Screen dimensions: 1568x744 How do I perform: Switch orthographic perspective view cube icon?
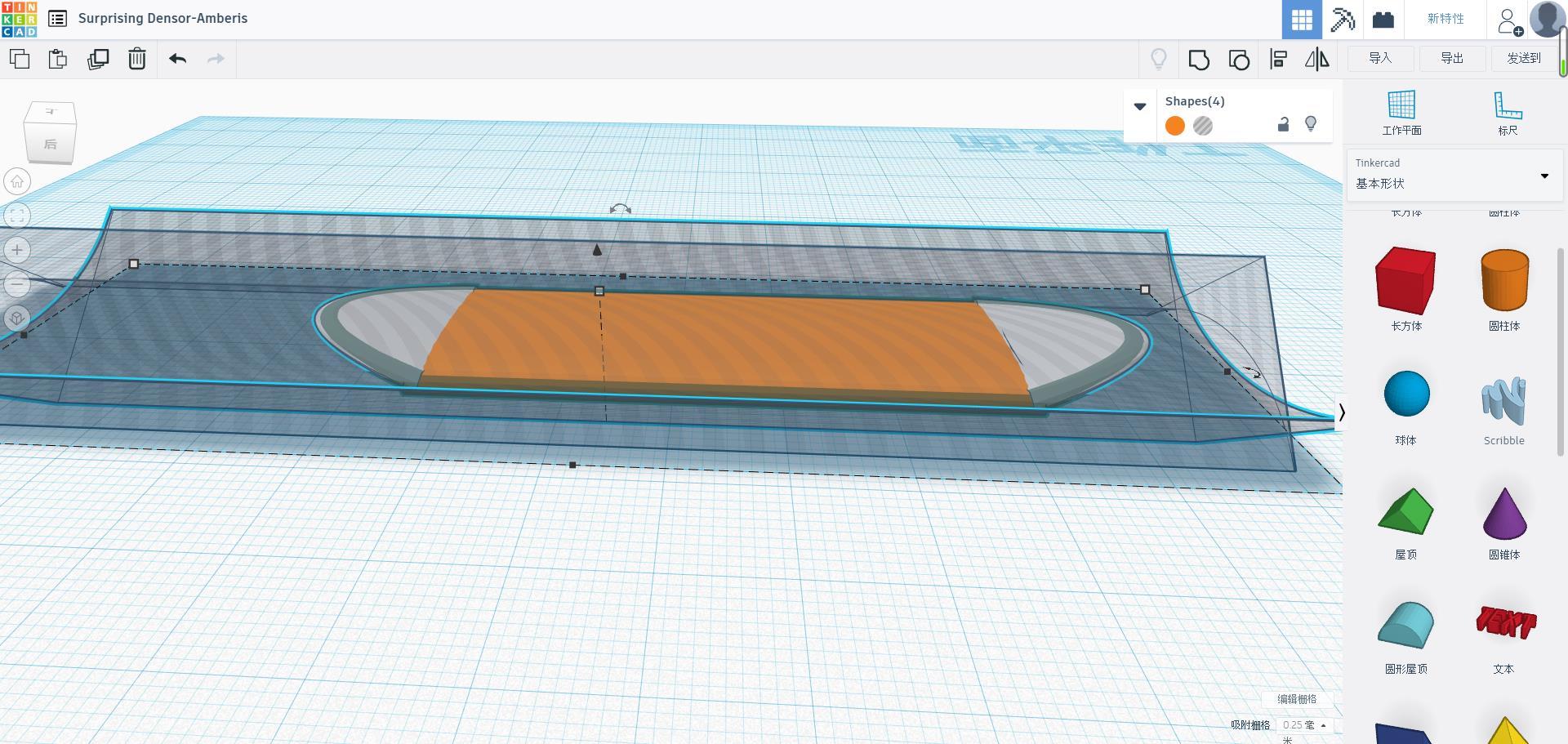17,319
